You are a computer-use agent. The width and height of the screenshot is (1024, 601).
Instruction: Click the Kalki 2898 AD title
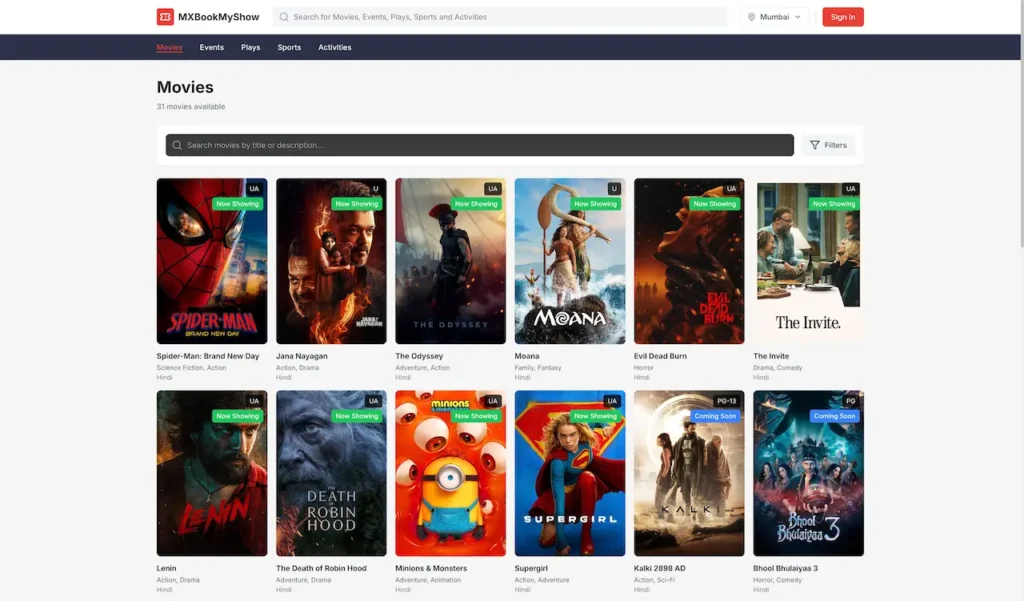tap(660, 568)
